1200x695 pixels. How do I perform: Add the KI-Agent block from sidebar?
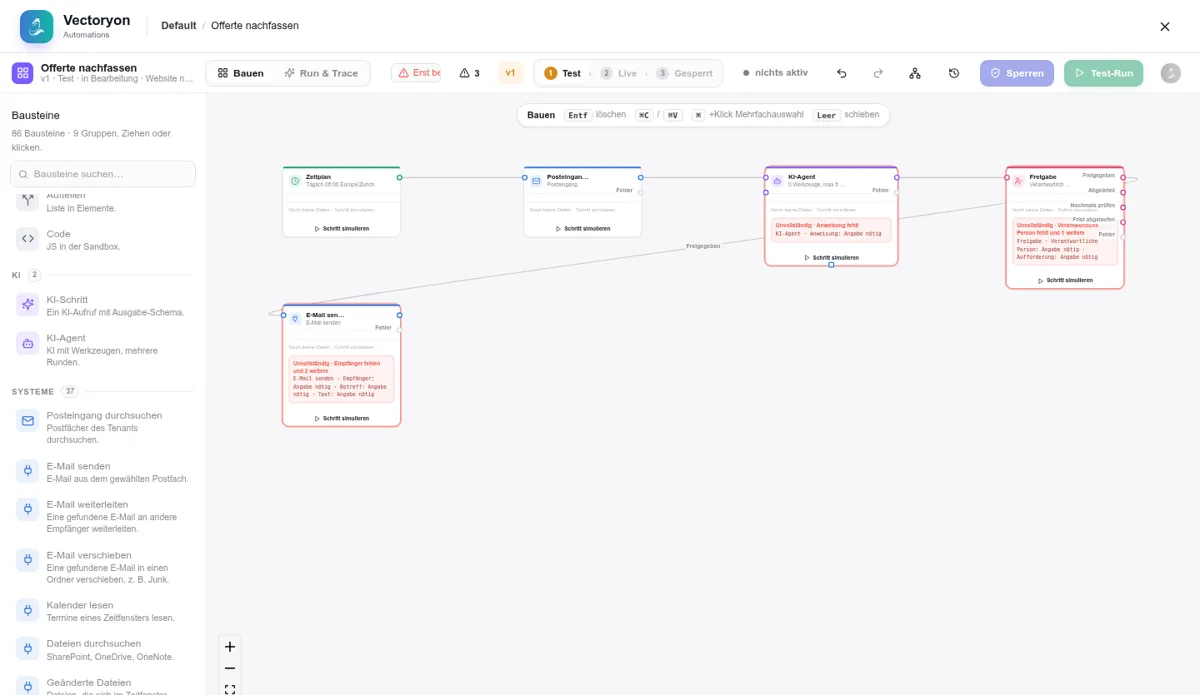(103, 350)
